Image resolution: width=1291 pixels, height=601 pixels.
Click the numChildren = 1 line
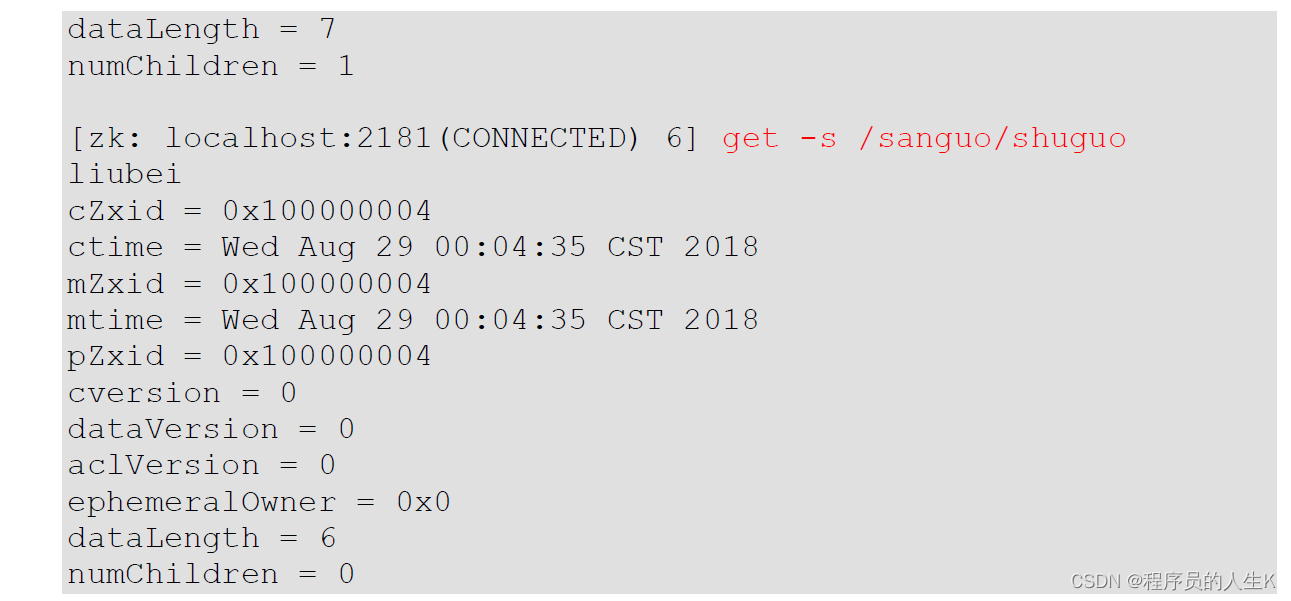click(x=211, y=66)
